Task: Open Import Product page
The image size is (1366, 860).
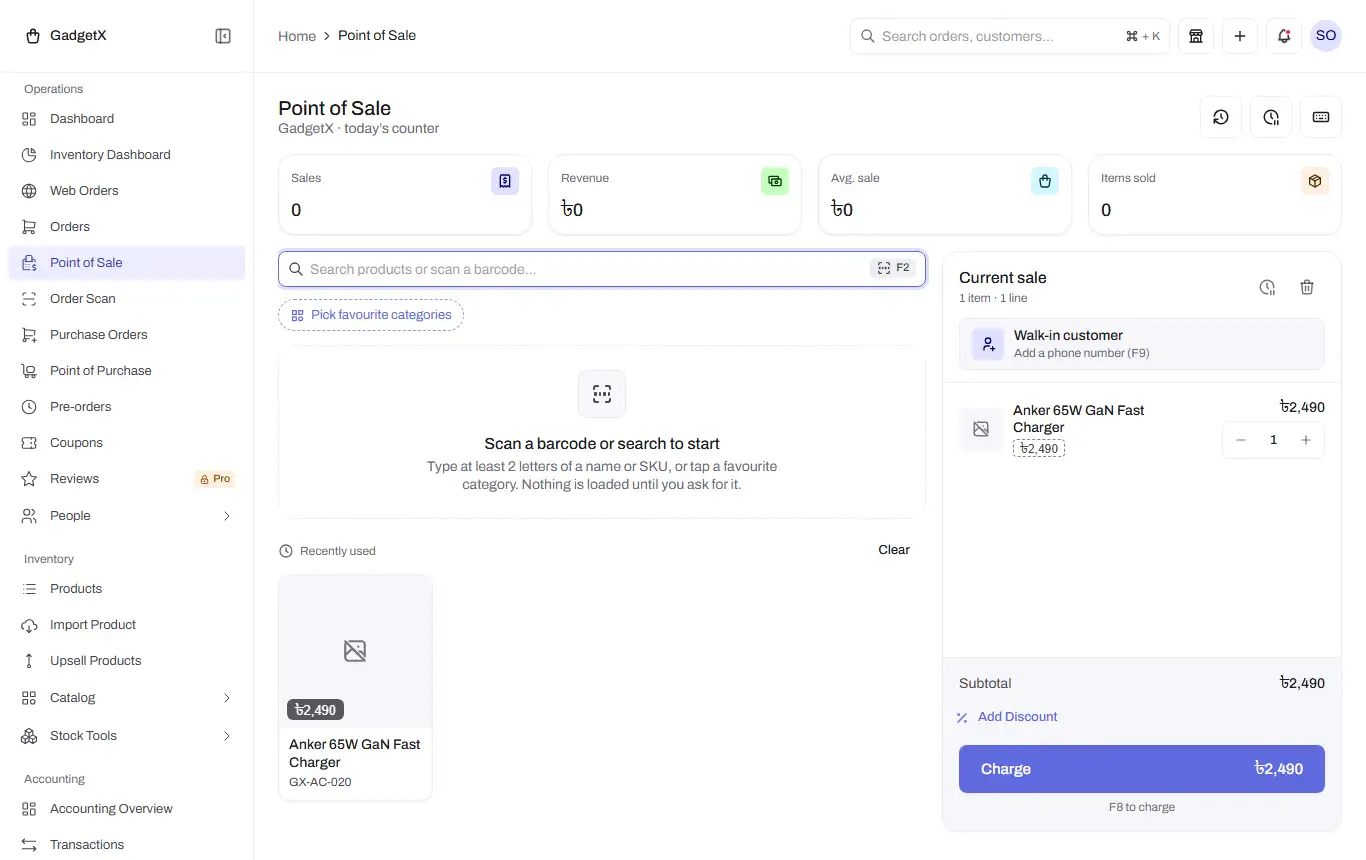Action: [x=126, y=625]
